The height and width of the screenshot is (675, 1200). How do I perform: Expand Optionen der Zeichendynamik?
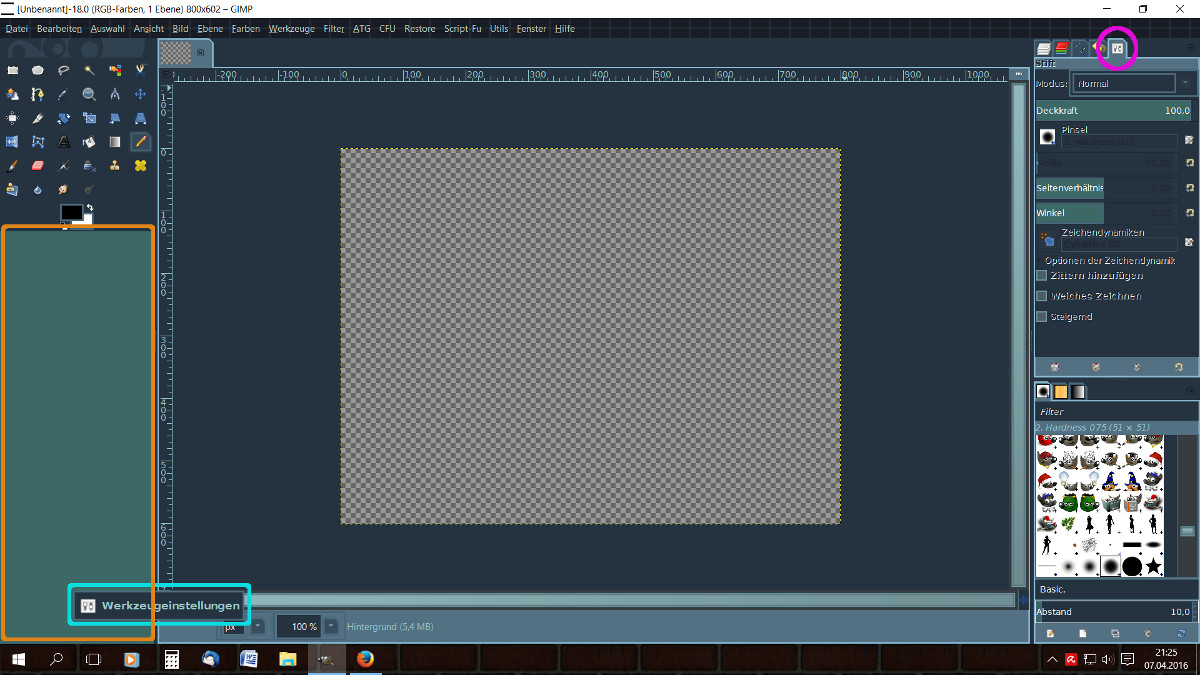(x=1040, y=260)
